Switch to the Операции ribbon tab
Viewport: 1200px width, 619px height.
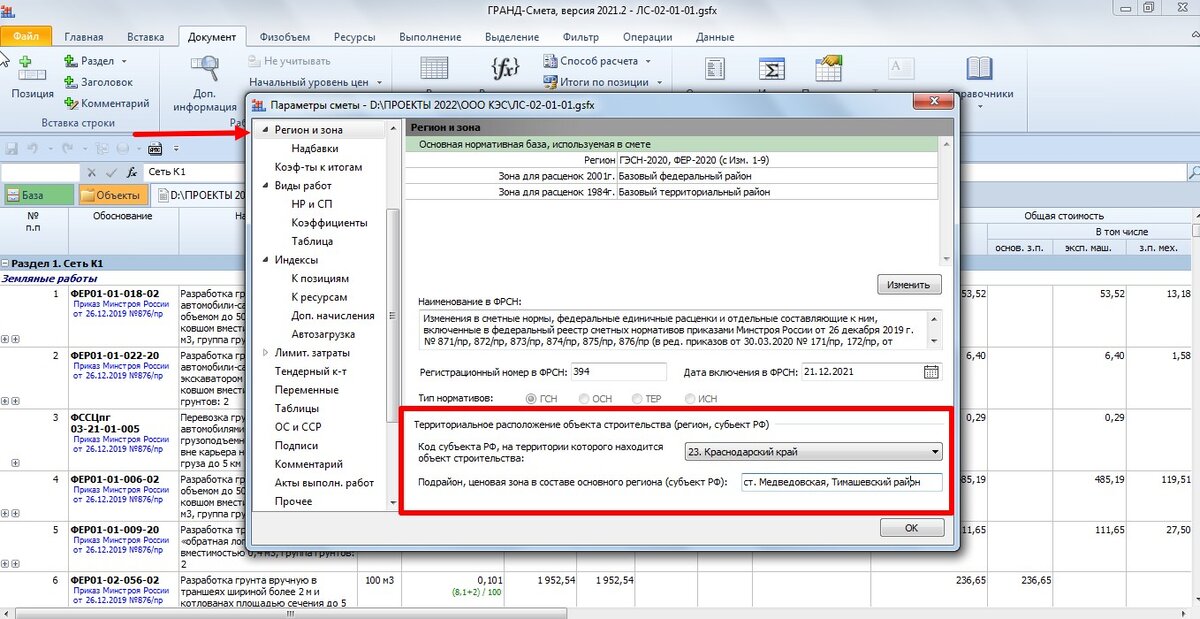(647, 37)
